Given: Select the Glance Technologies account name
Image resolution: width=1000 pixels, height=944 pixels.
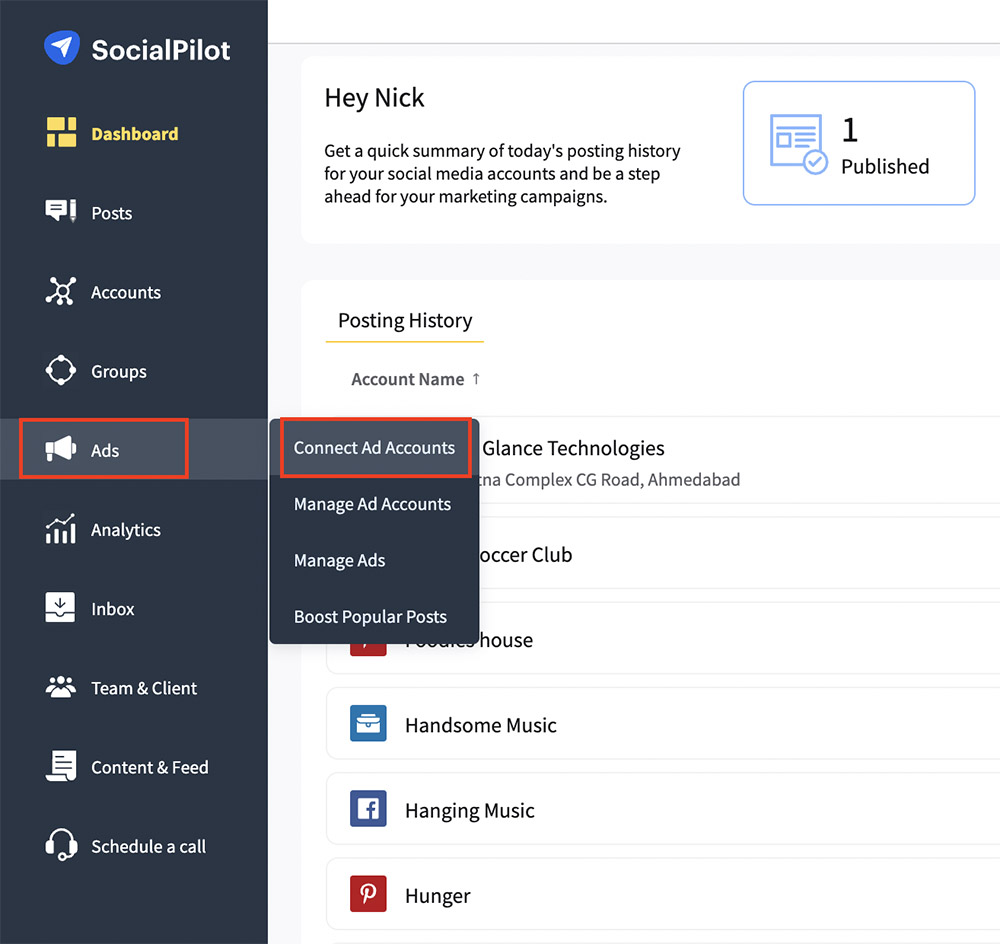Looking at the screenshot, I should [573, 448].
